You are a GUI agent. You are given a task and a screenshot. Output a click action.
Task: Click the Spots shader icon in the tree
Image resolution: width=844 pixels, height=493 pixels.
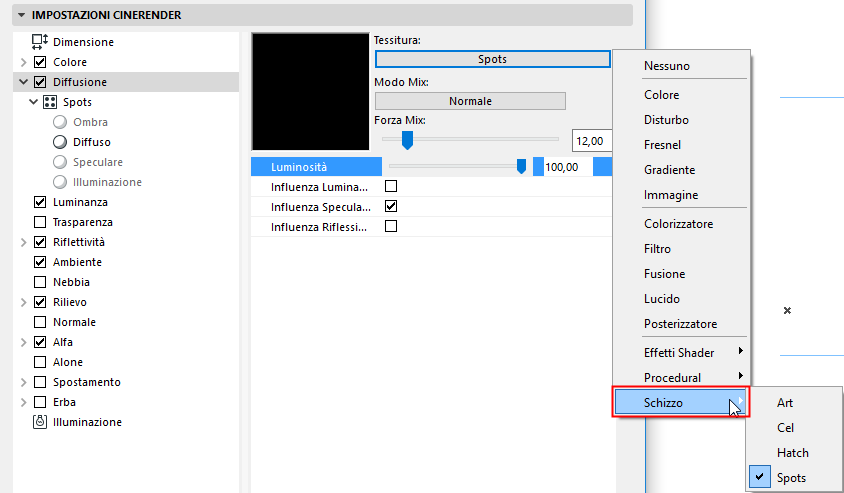pyautogui.click(x=50, y=102)
